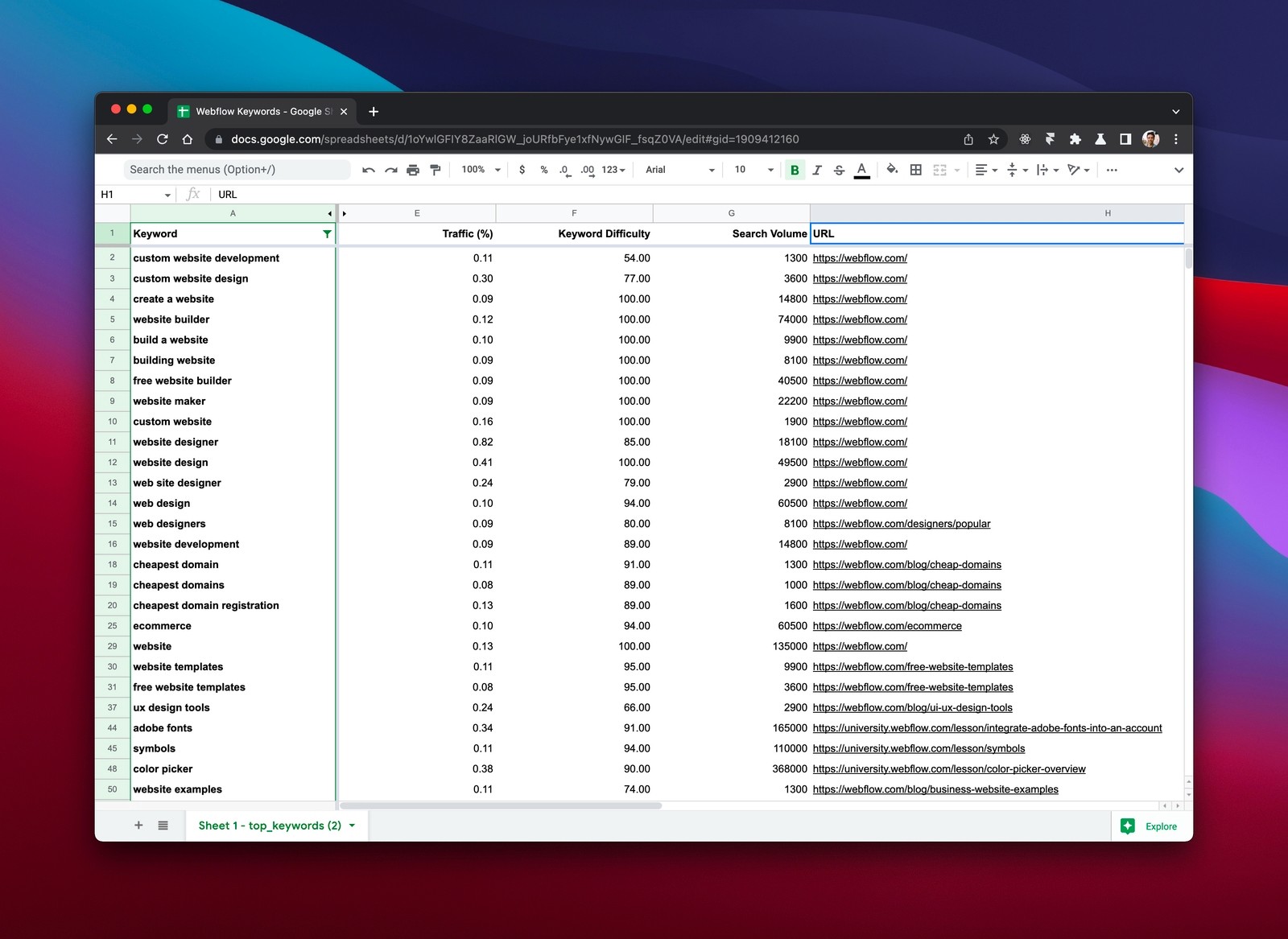Image resolution: width=1288 pixels, height=939 pixels.
Task: Open the all sheets list icon
Action: [163, 826]
